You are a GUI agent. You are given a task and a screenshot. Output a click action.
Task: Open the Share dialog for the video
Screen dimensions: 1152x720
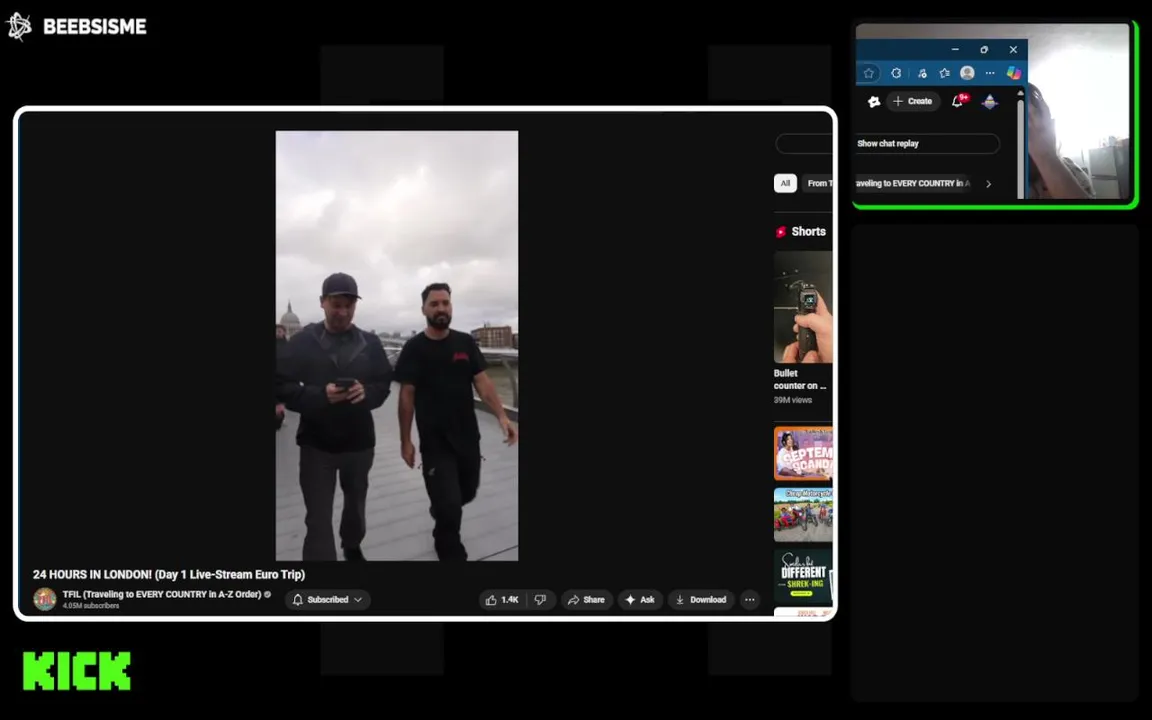[x=586, y=600]
